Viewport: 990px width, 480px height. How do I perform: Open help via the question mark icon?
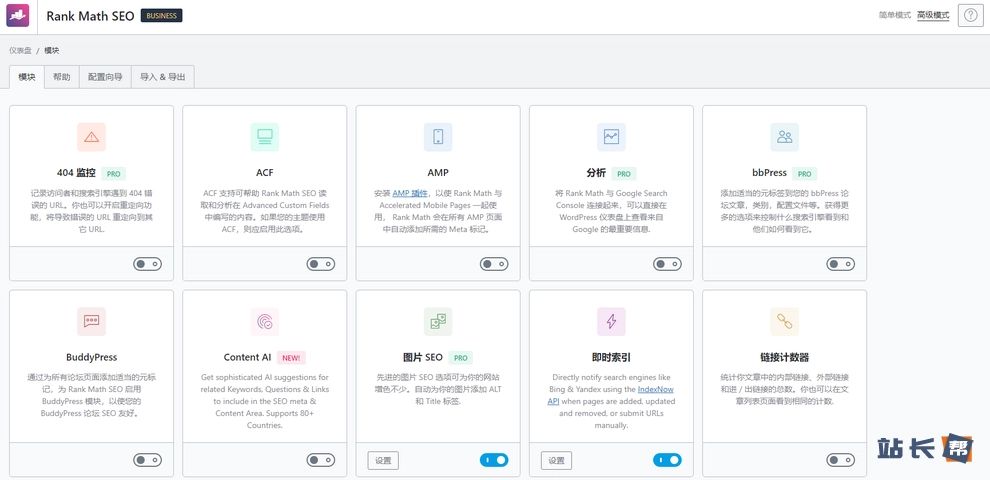(x=970, y=15)
